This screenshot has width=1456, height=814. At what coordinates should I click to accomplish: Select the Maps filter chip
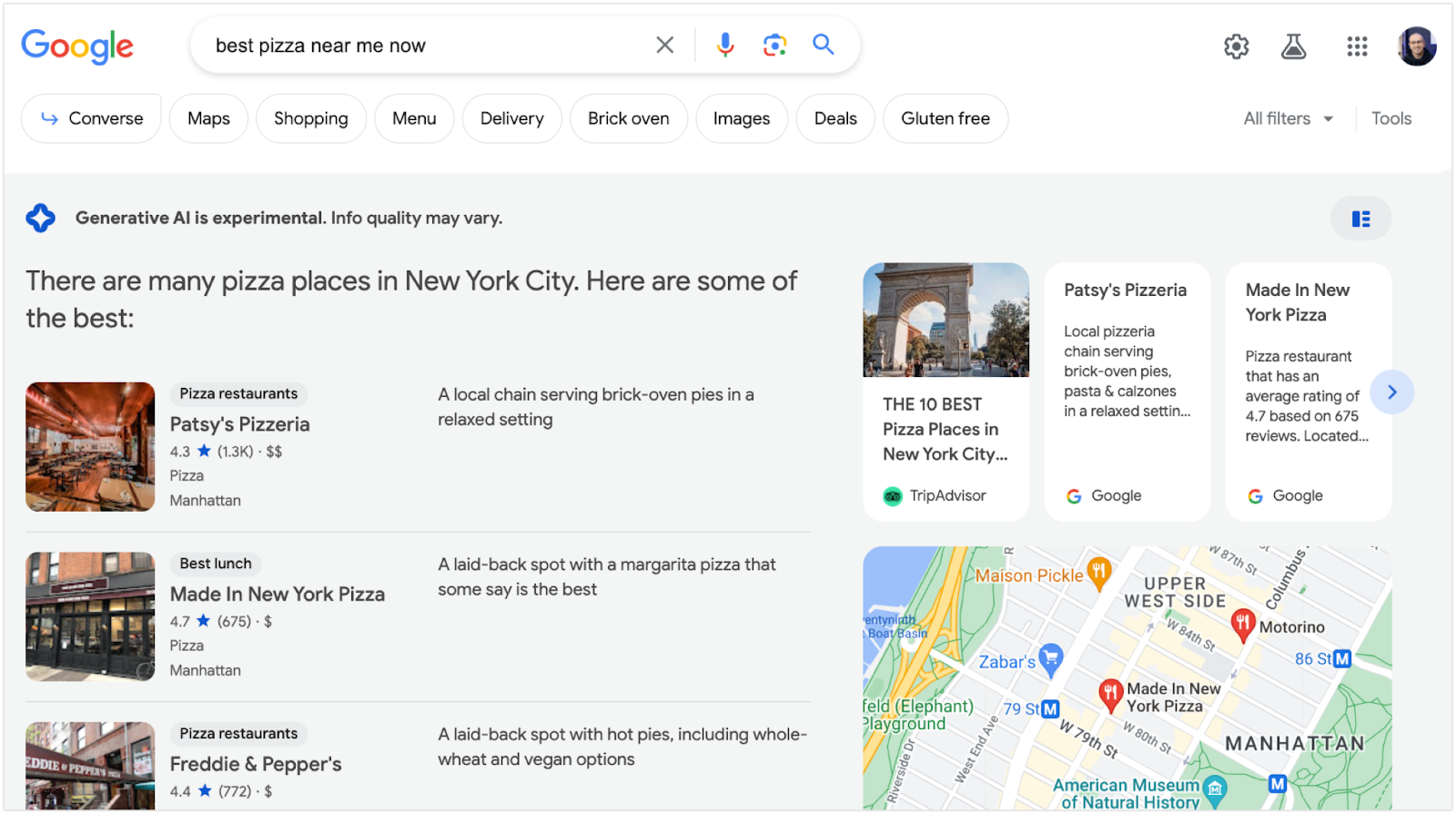pyautogui.click(x=208, y=118)
